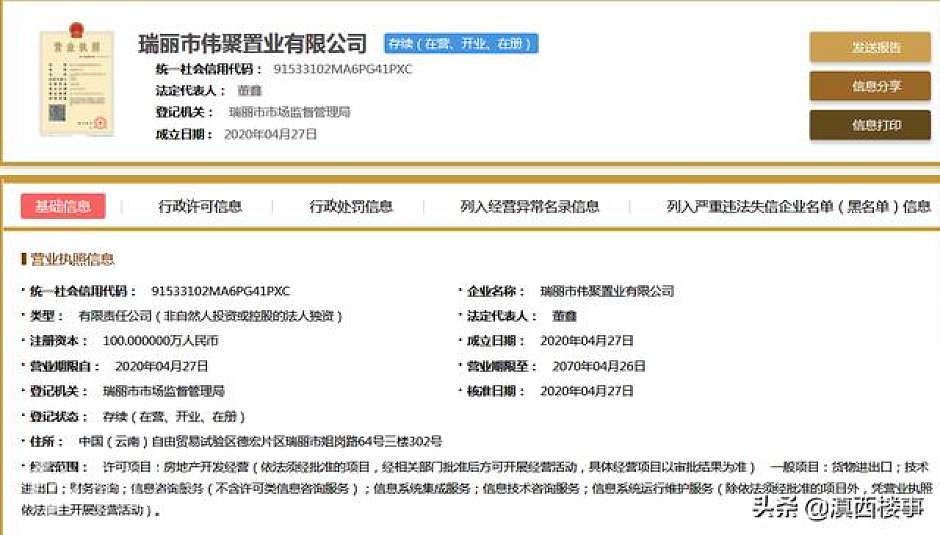Open the business license thumbnail image

pyautogui.click(x=64, y=83)
